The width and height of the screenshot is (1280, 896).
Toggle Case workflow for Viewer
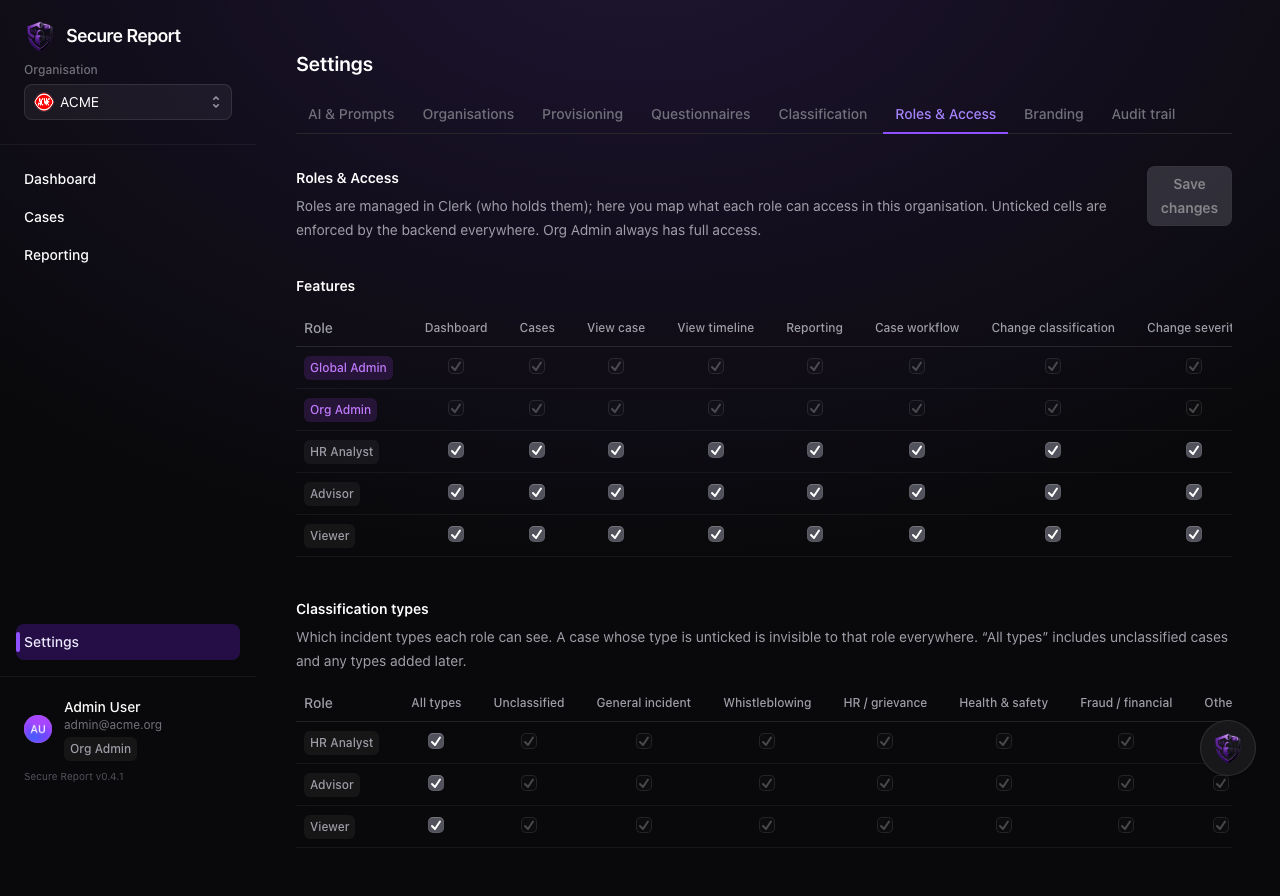[917, 534]
